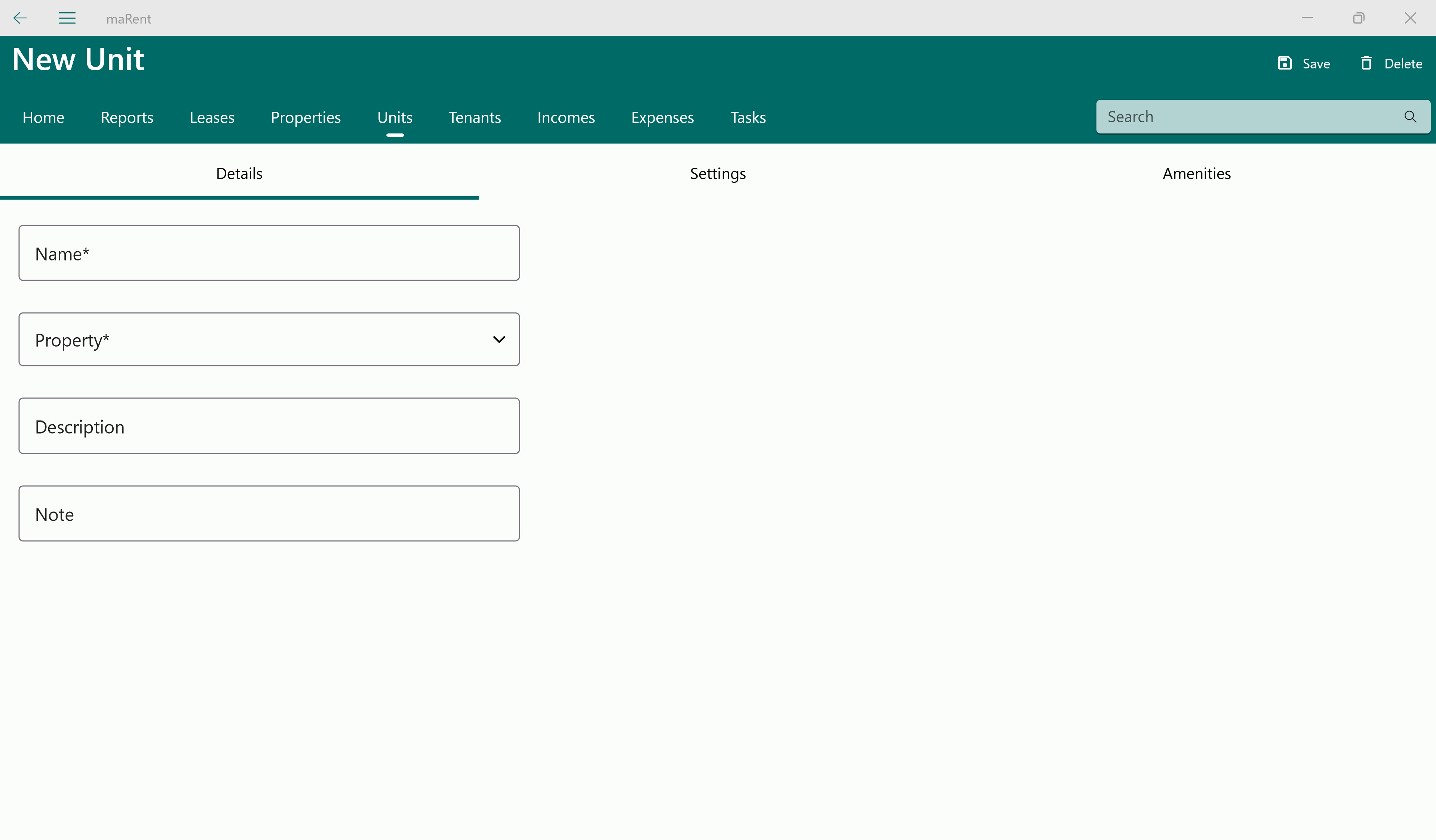Click the Delete trash can icon
The width and height of the screenshot is (1436, 840).
click(1366, 63)
